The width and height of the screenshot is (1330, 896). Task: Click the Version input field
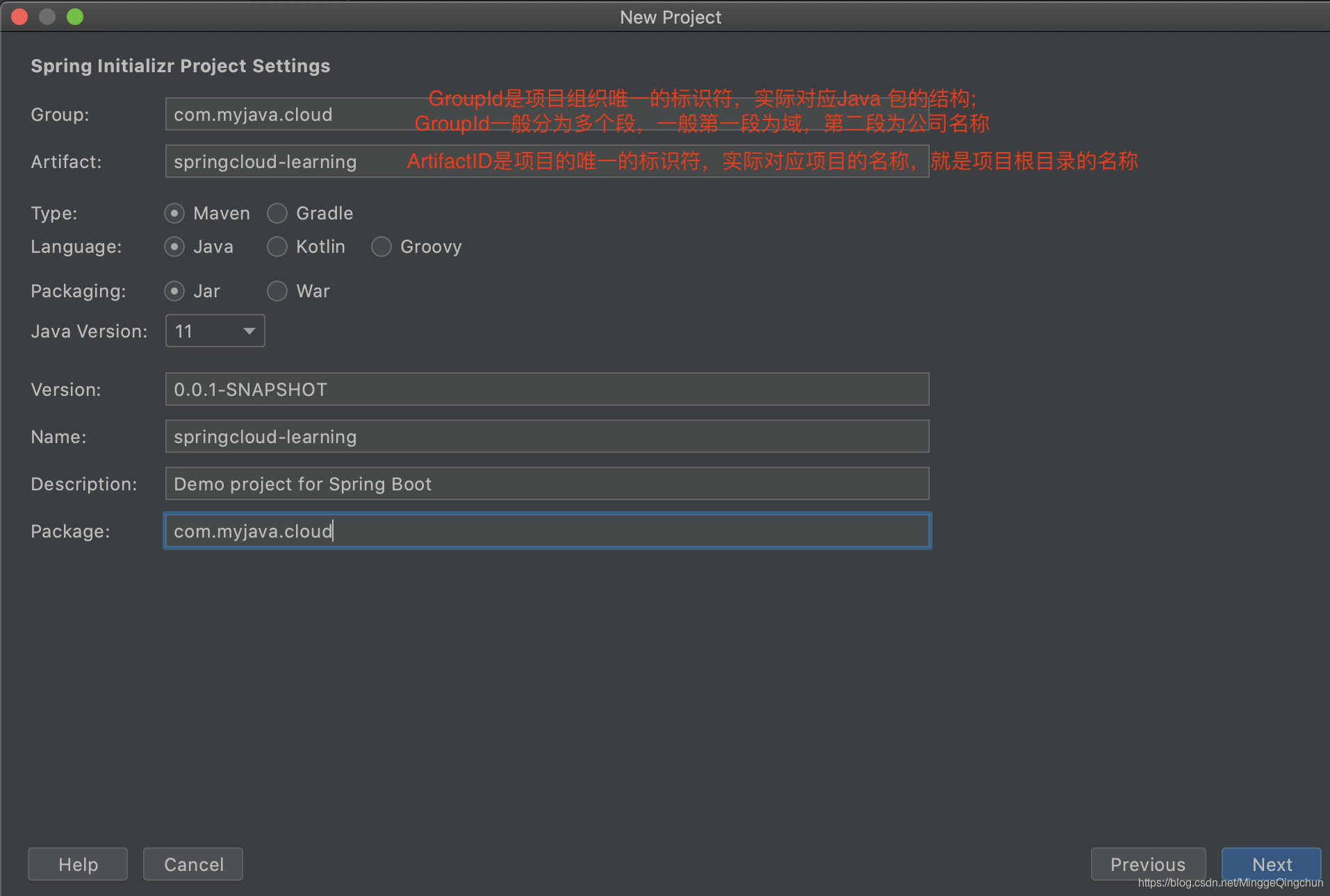pos(548,389)
